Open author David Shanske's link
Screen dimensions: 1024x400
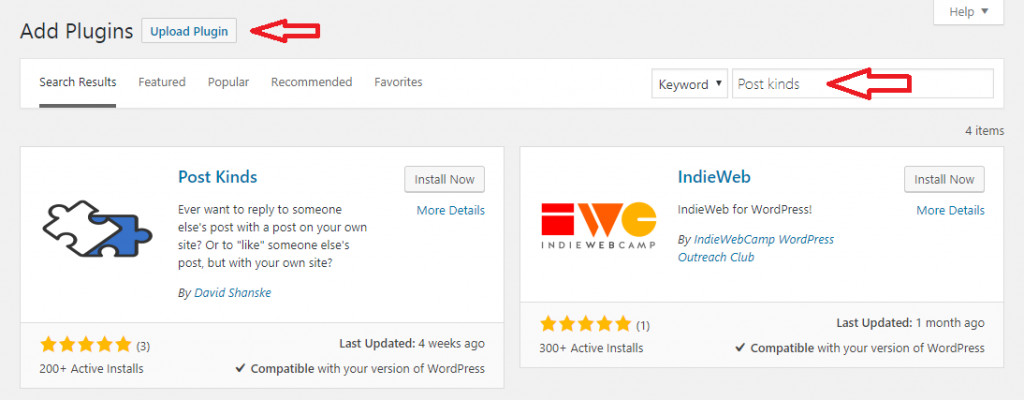tap(232, 293)
